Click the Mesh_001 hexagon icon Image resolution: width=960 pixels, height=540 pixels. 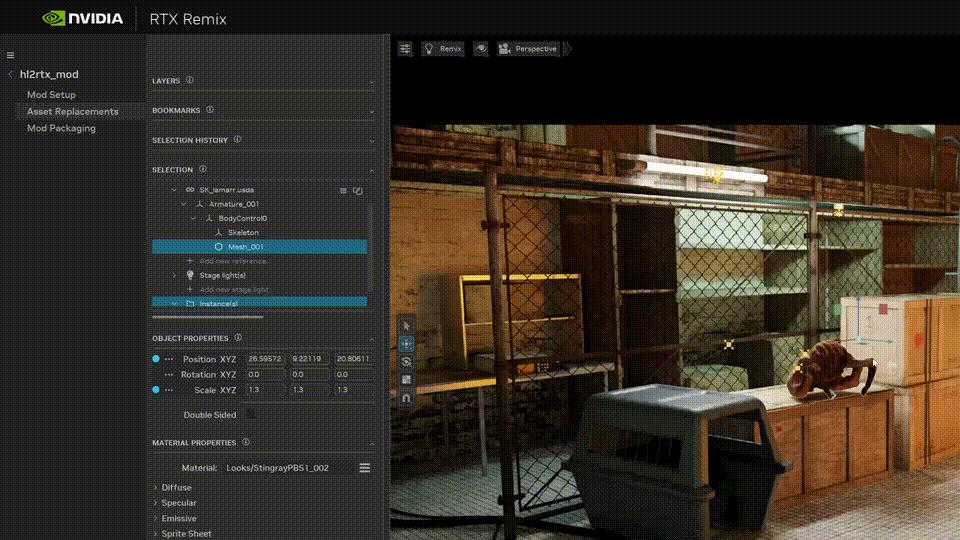(x=219, y=247)
